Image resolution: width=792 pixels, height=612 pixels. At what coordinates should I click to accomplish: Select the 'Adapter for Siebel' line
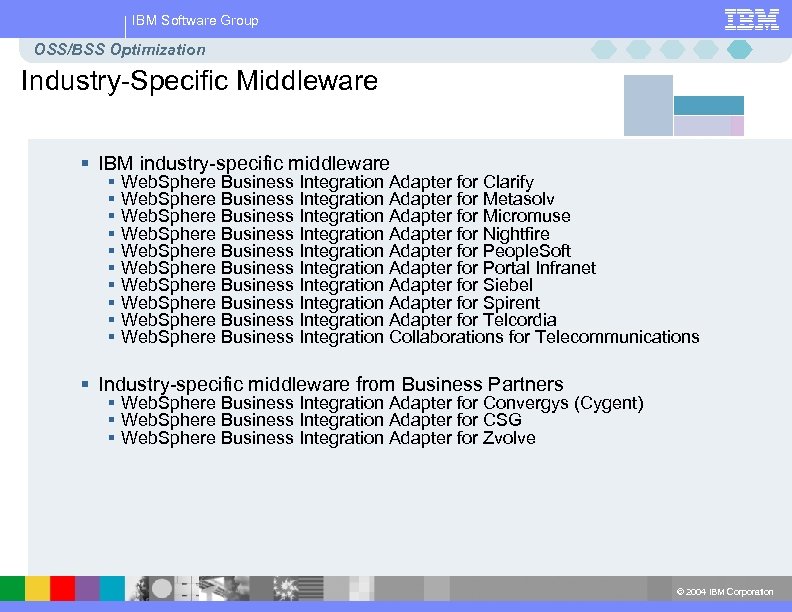[x=327, y=285]
